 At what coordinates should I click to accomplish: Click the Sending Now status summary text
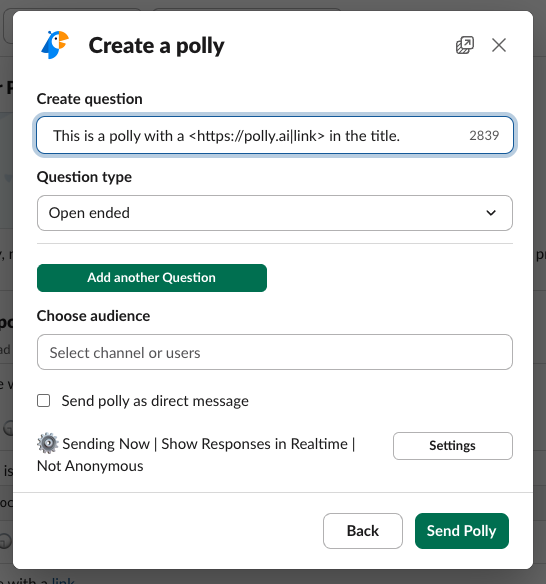(x=196, y=455)
